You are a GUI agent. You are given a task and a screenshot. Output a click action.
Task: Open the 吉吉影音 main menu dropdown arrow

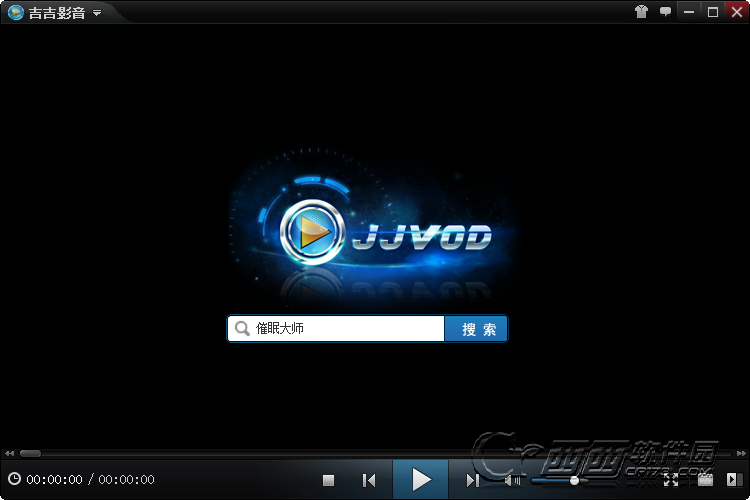coord(97,13)
